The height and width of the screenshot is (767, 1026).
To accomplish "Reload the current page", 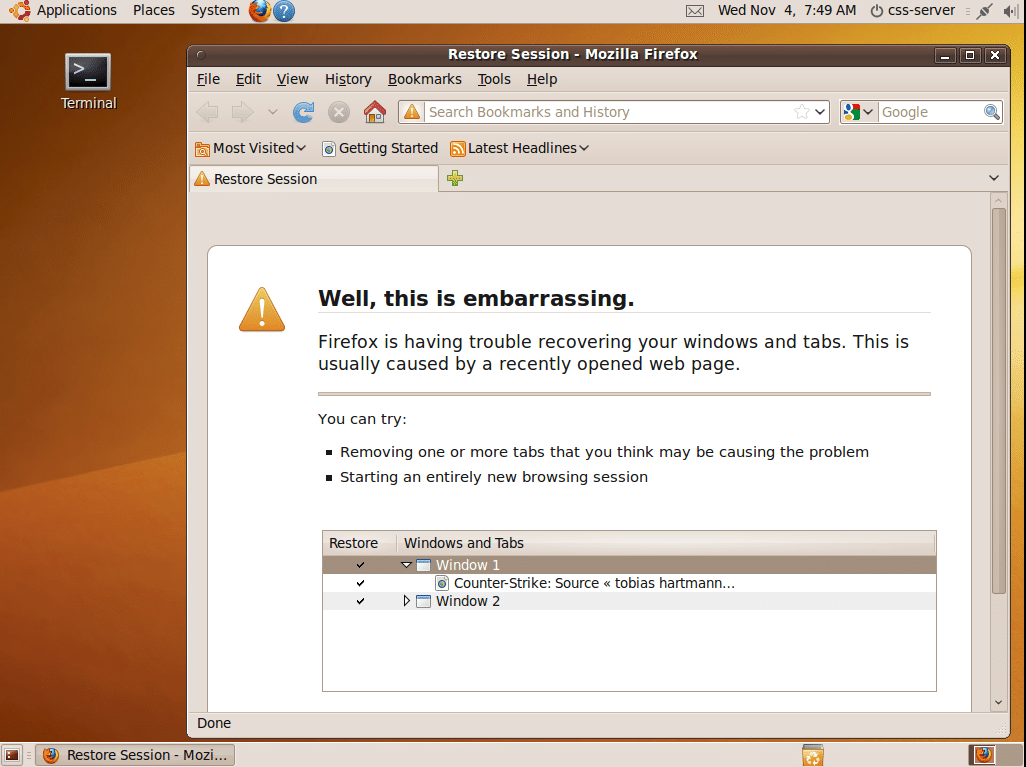I will pyautogui.click(x=303, y=112).
